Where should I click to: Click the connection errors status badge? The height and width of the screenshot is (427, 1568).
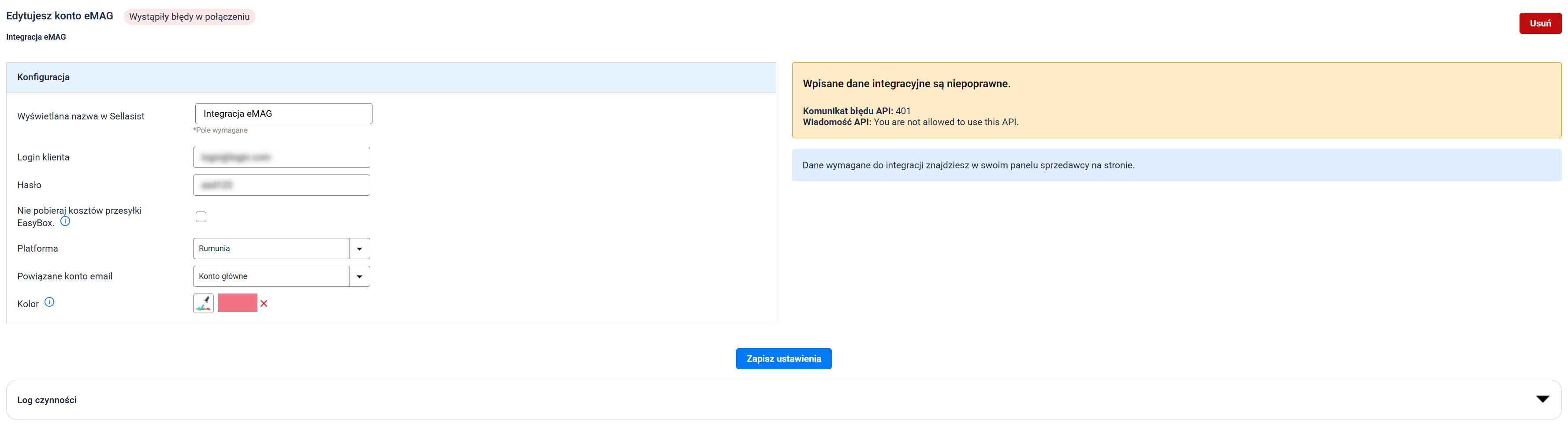click(189, 16)
